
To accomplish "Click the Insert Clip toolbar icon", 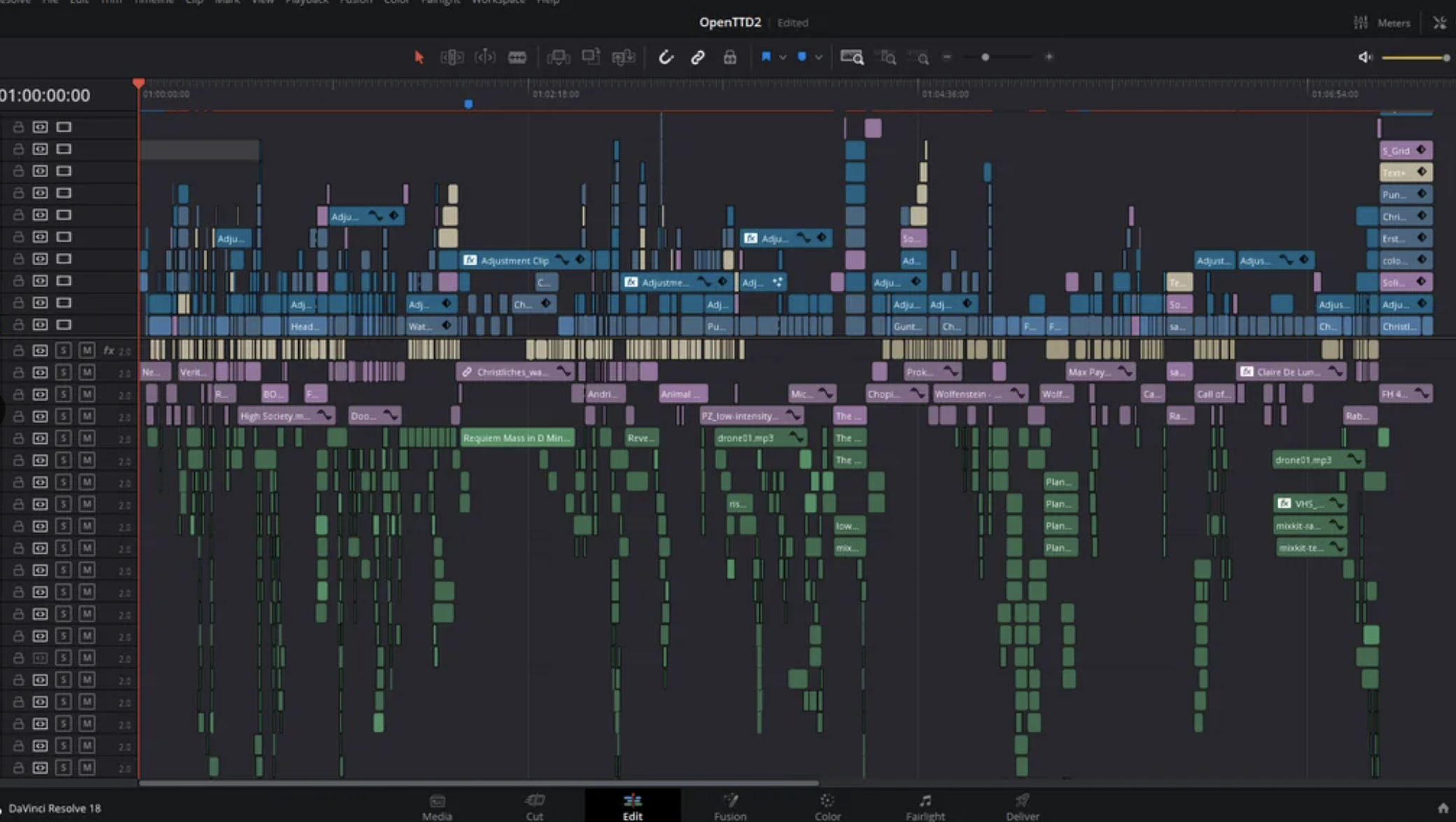I will [558, 57].
